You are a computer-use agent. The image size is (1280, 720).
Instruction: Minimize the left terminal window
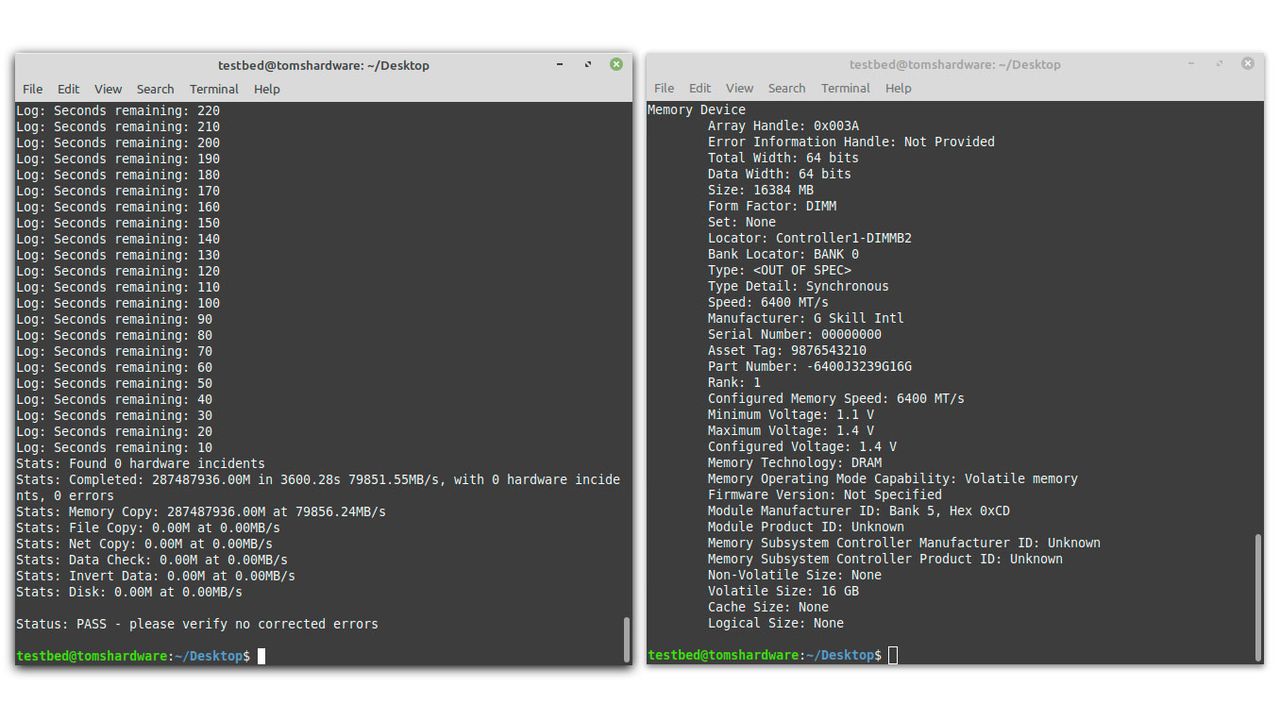pos(560,65)
